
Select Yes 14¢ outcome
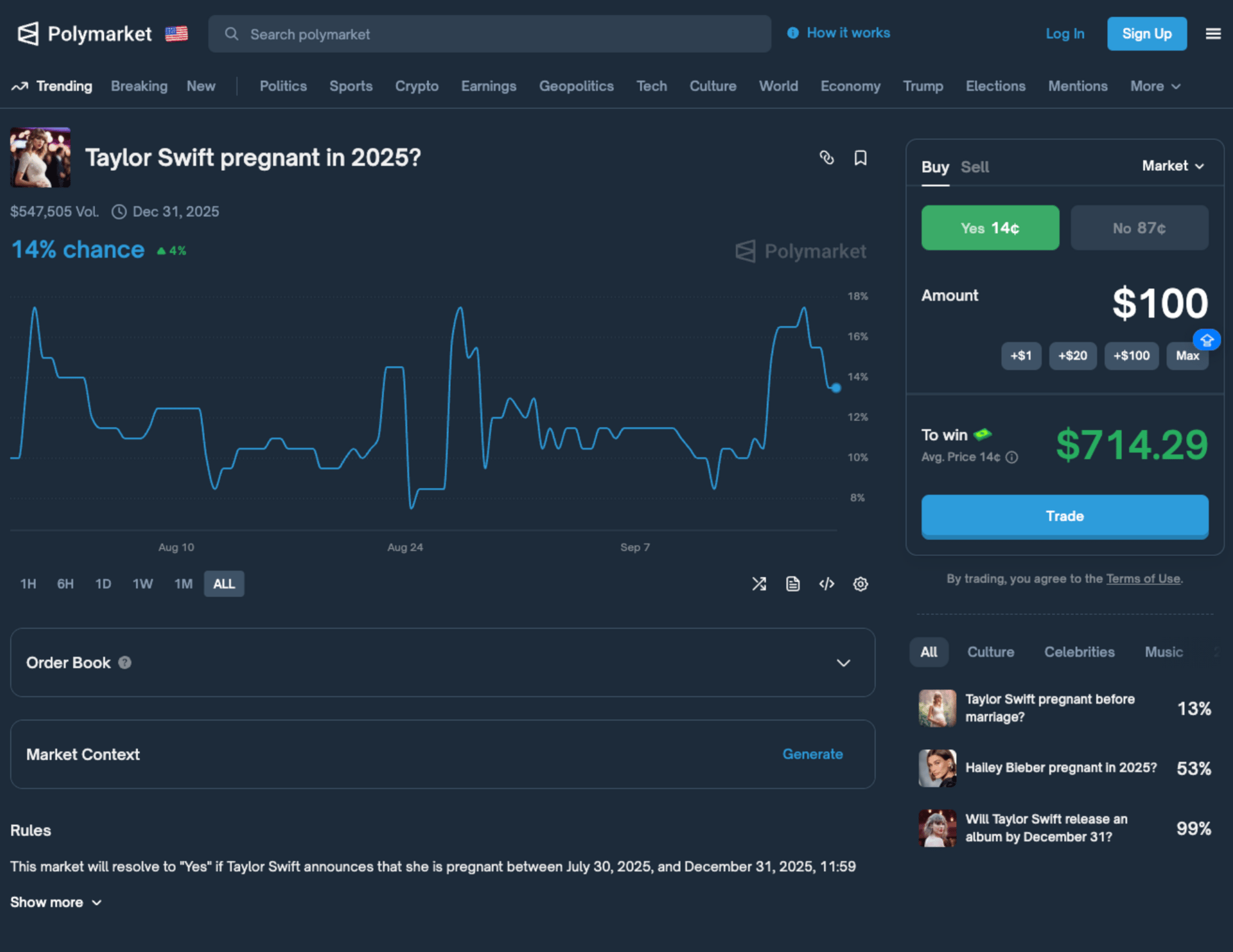point(990,228)
